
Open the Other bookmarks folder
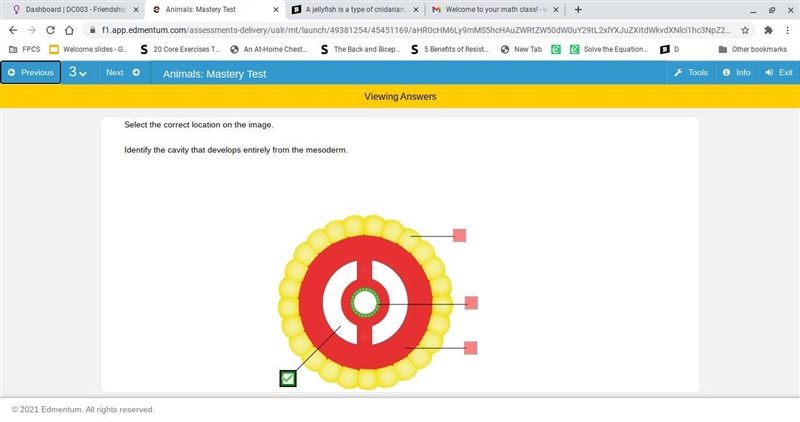point(753,49)
